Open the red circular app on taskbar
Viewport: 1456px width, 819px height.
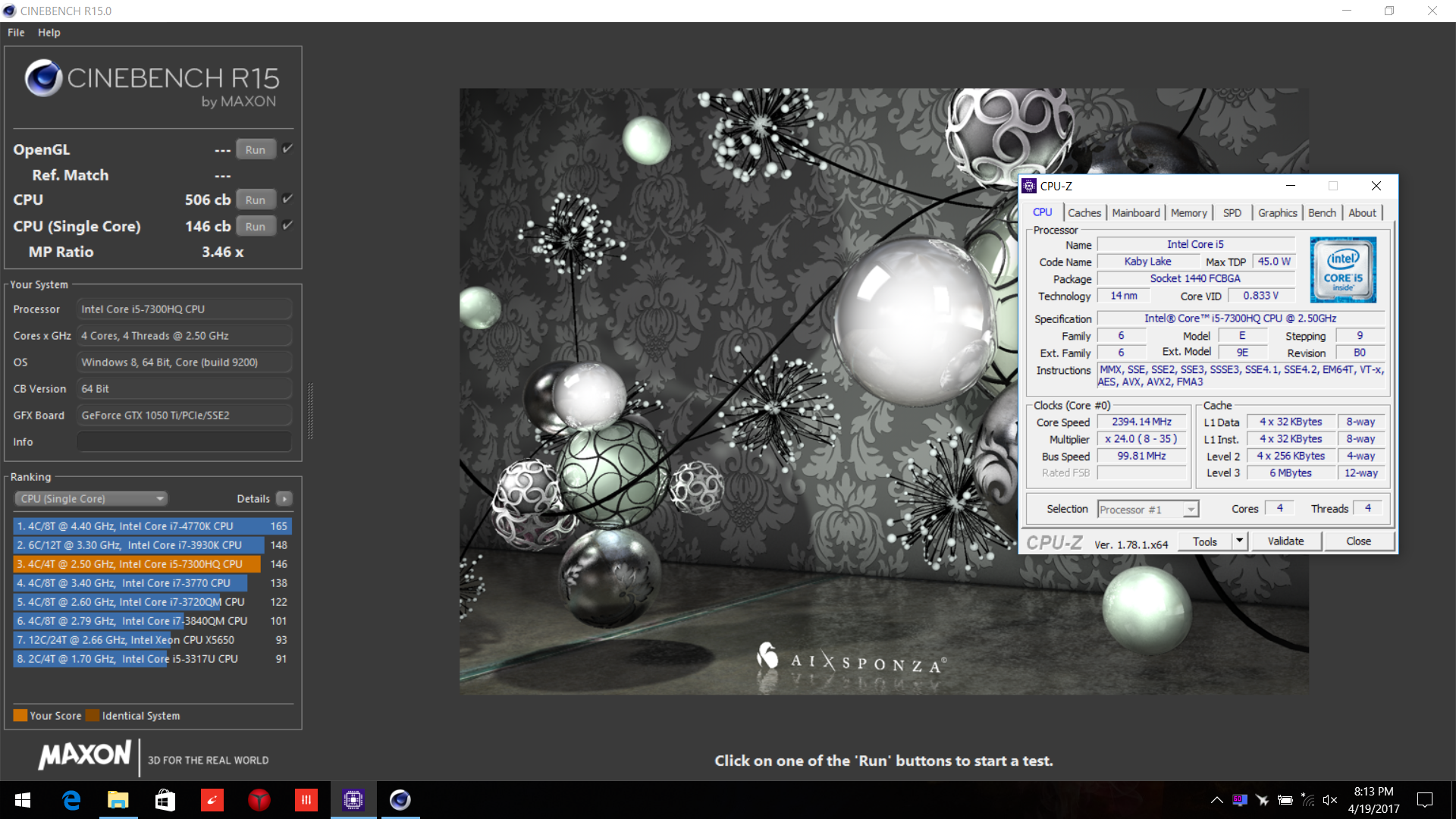[x=259, y=800]
